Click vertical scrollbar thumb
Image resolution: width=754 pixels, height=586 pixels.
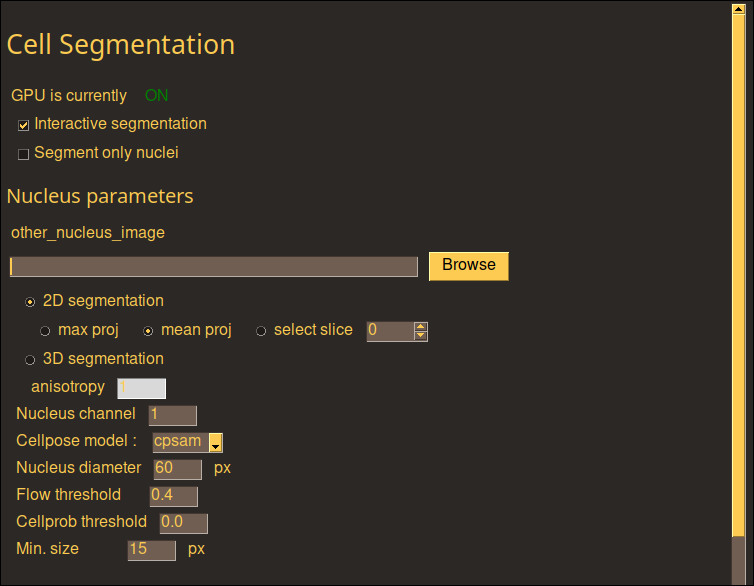click(x=738, y=274)
